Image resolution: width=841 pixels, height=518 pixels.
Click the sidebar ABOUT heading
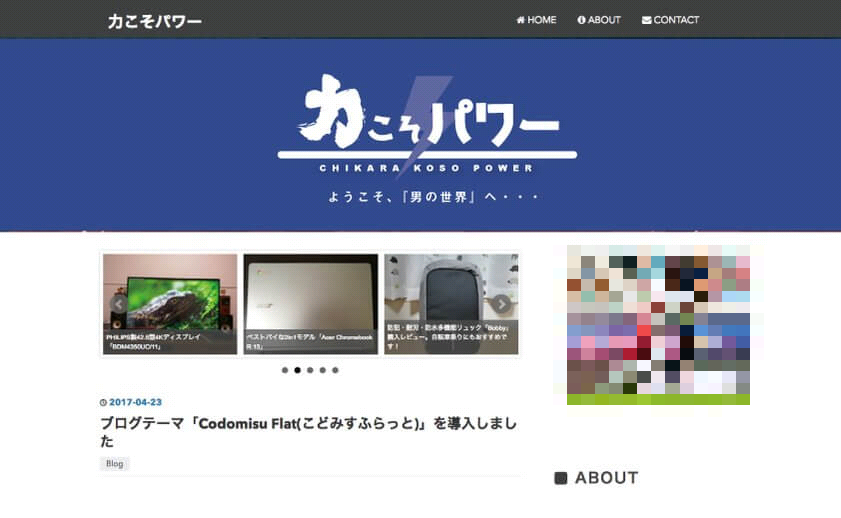tap(607, 478)
